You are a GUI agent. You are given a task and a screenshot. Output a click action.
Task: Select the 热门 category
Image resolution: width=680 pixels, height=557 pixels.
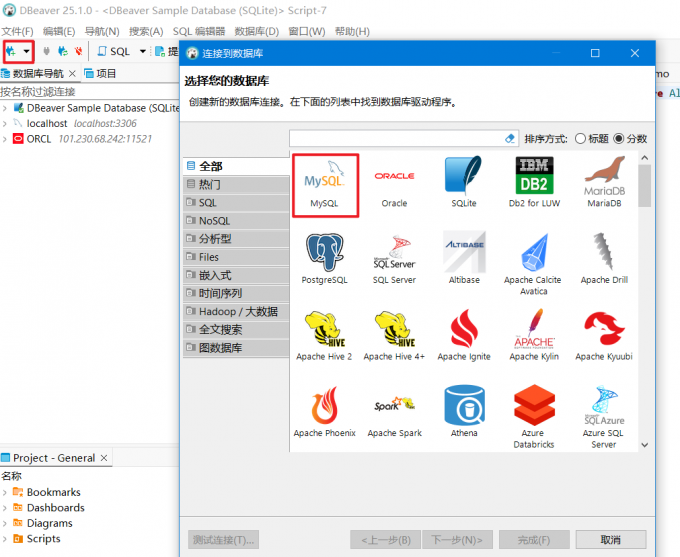(236, 184)
